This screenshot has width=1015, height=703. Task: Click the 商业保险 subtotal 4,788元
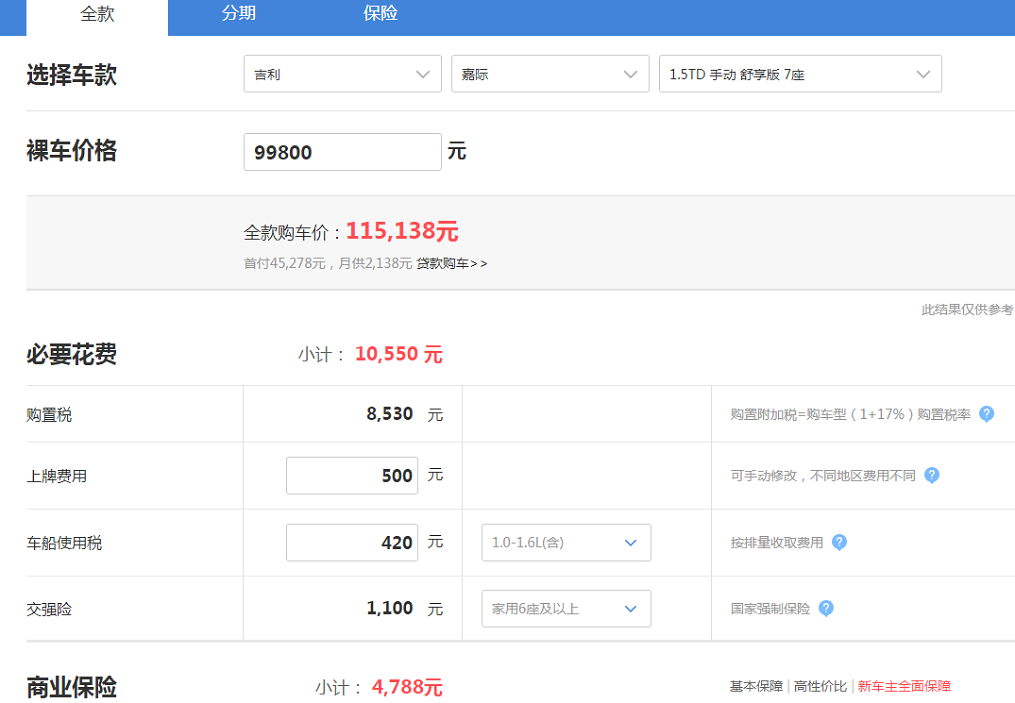(x=407, y=687)
